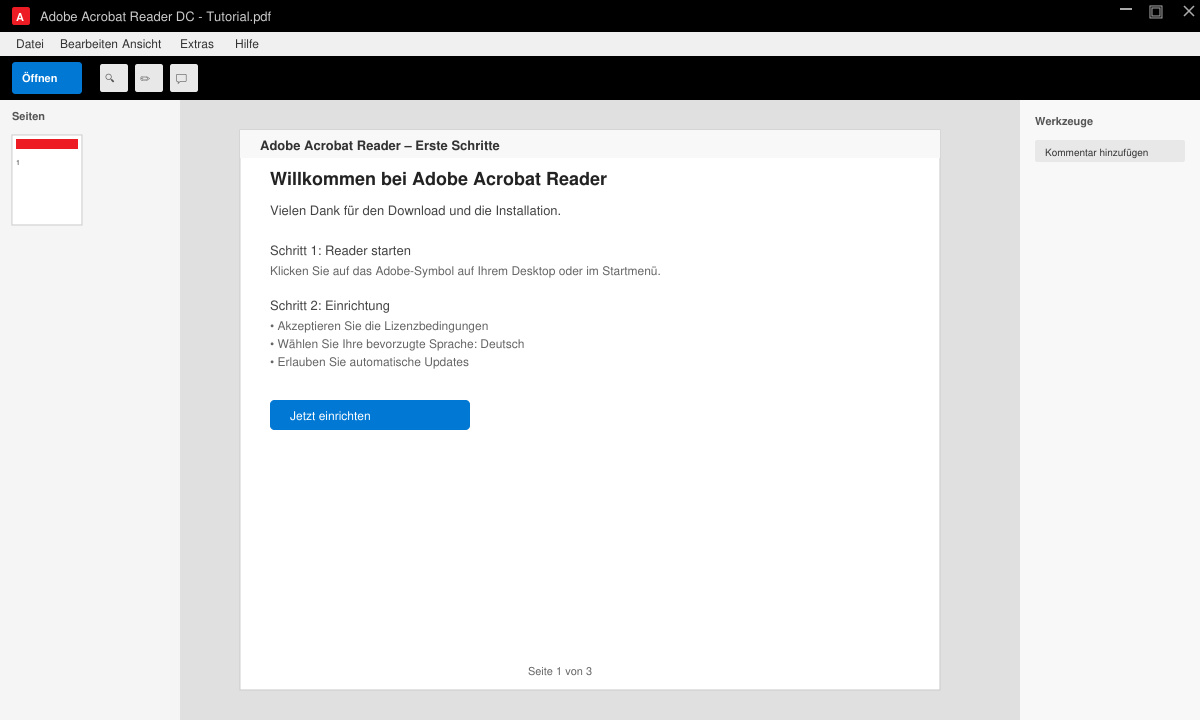This screenshot has height=720, width=1200.
Task: Select the page 1 thumbnail
Action: pyautogui.click(x=47, y=180)
